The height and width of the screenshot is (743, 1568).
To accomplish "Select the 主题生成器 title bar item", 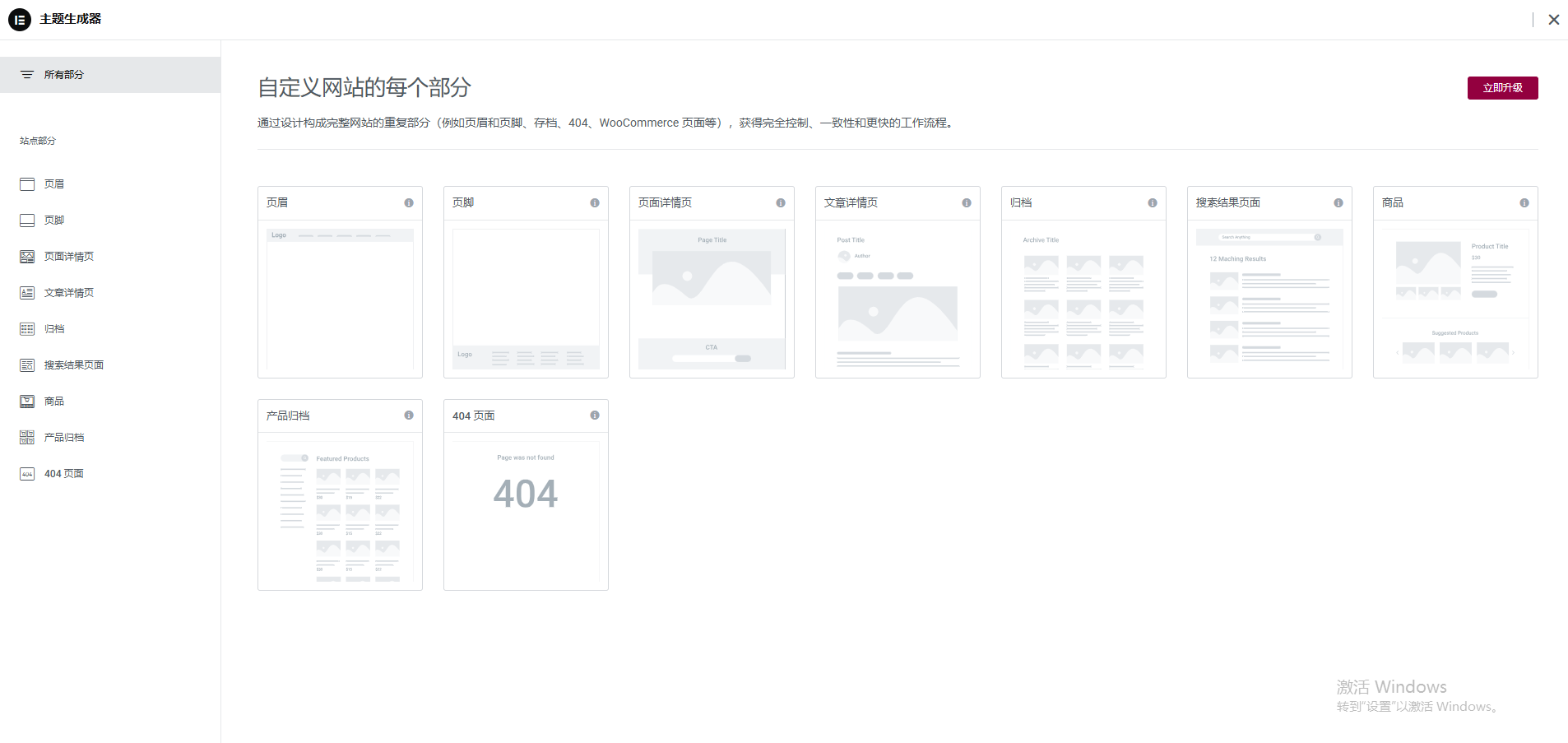I will (x=71, y=19).
